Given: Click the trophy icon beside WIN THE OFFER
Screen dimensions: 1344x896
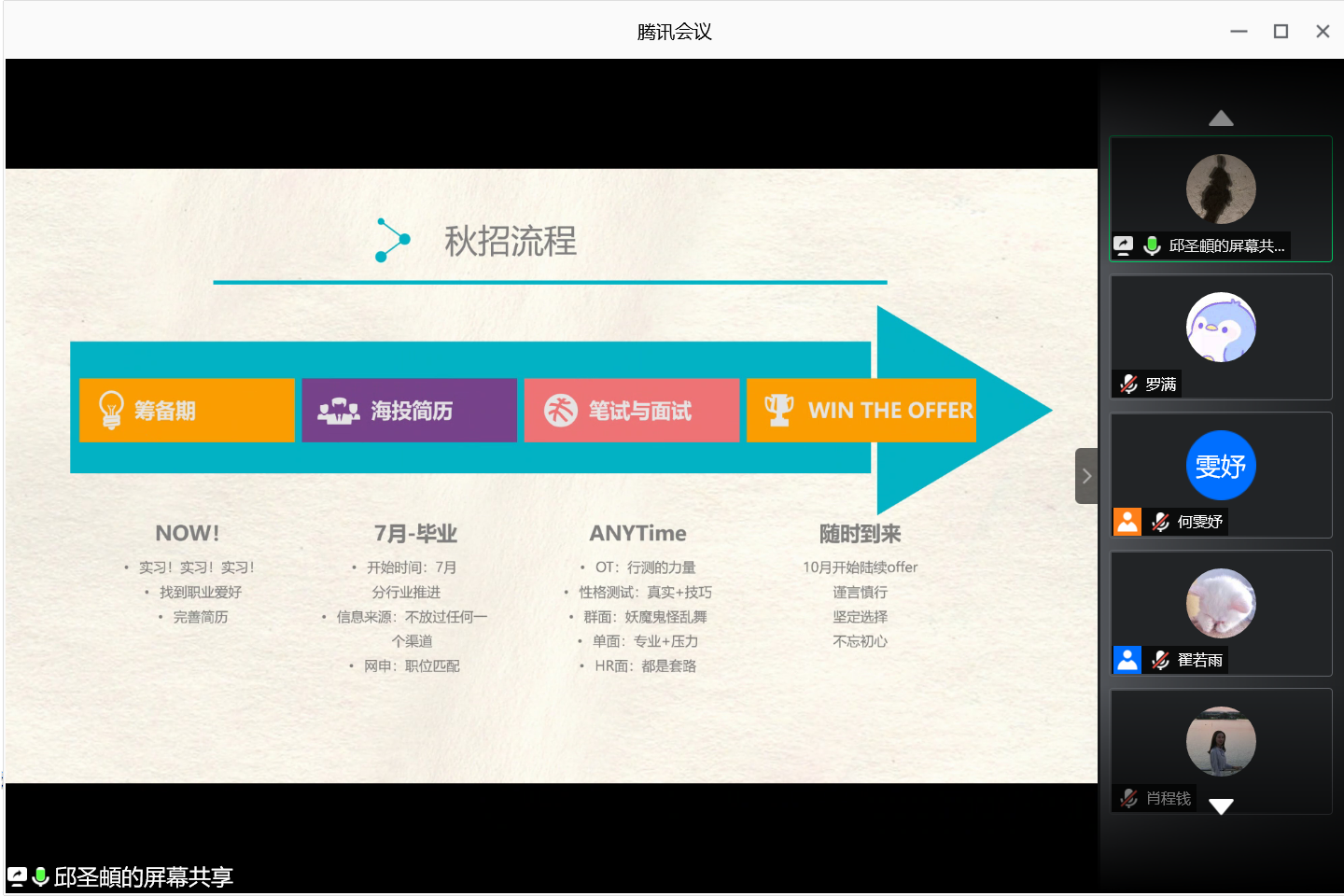Looking at the screenshot, I should click(x=778, y=410).
